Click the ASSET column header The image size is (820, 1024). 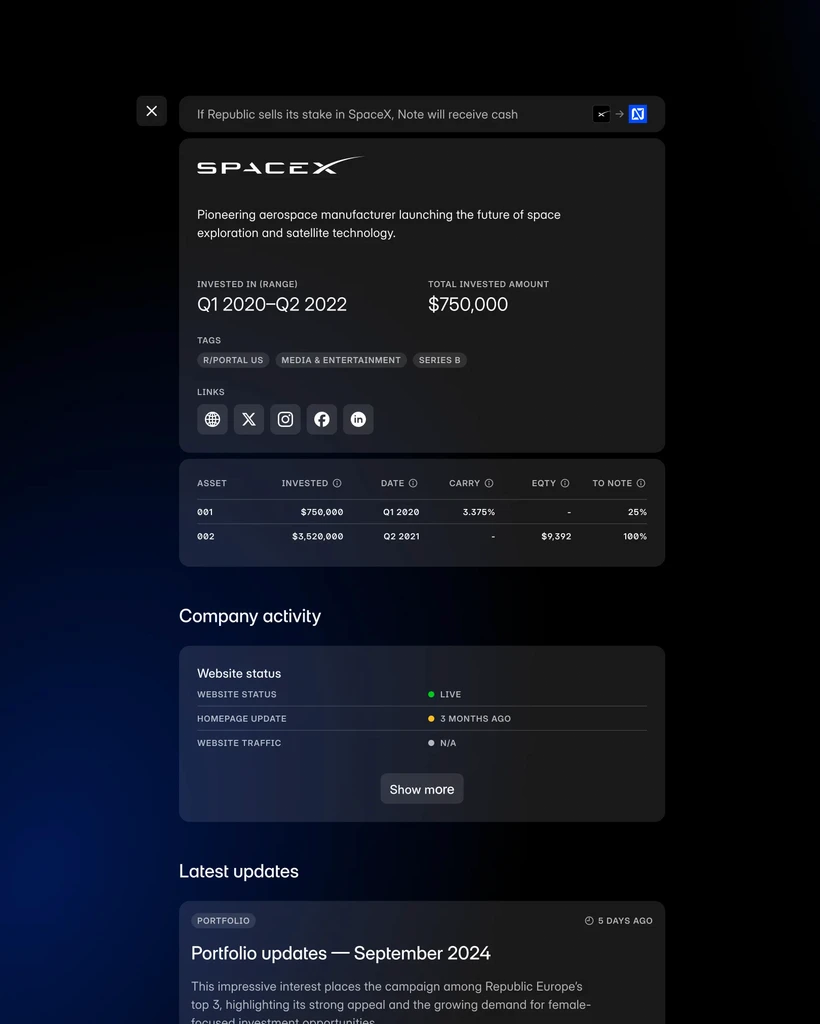point(212,483)
